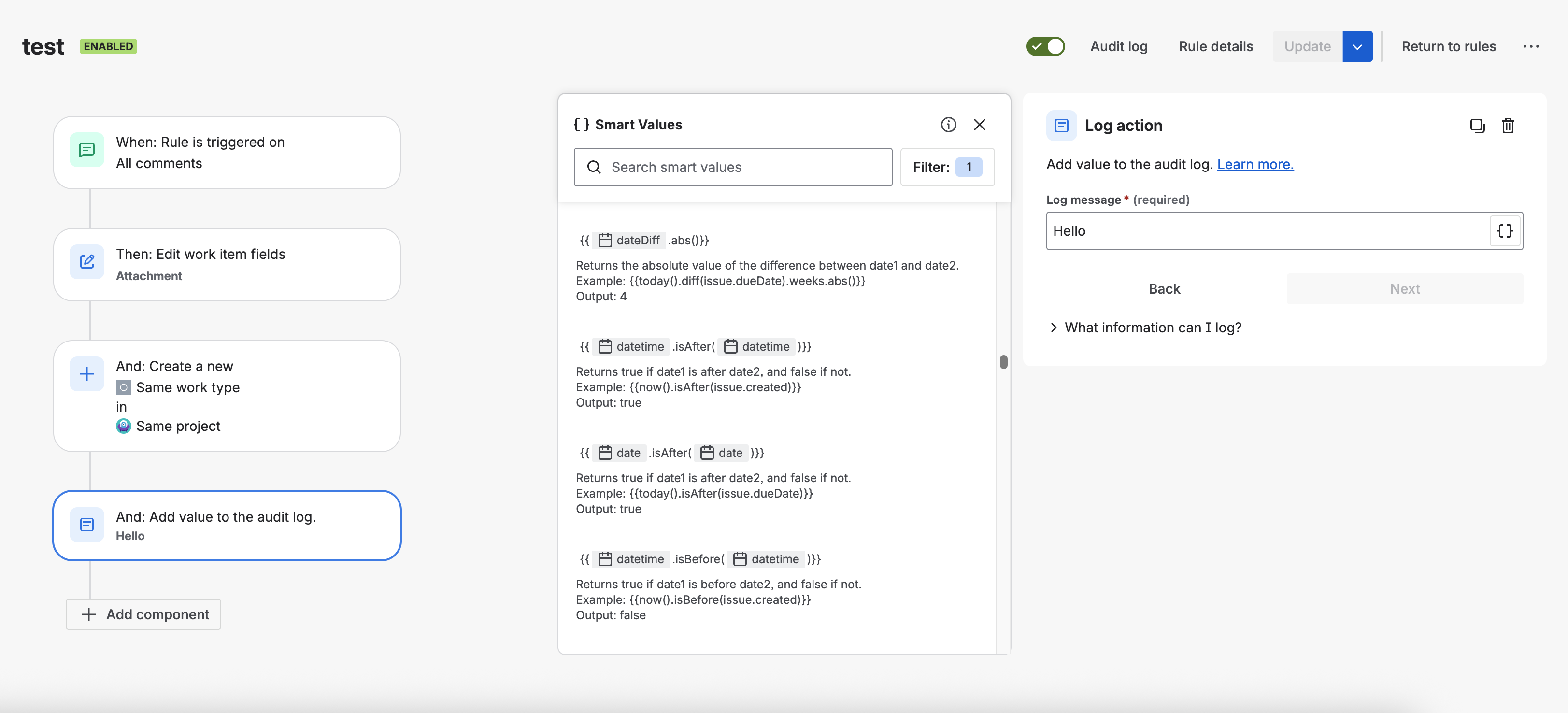Click the search magnifier in Smart Values

coord(594,167)
